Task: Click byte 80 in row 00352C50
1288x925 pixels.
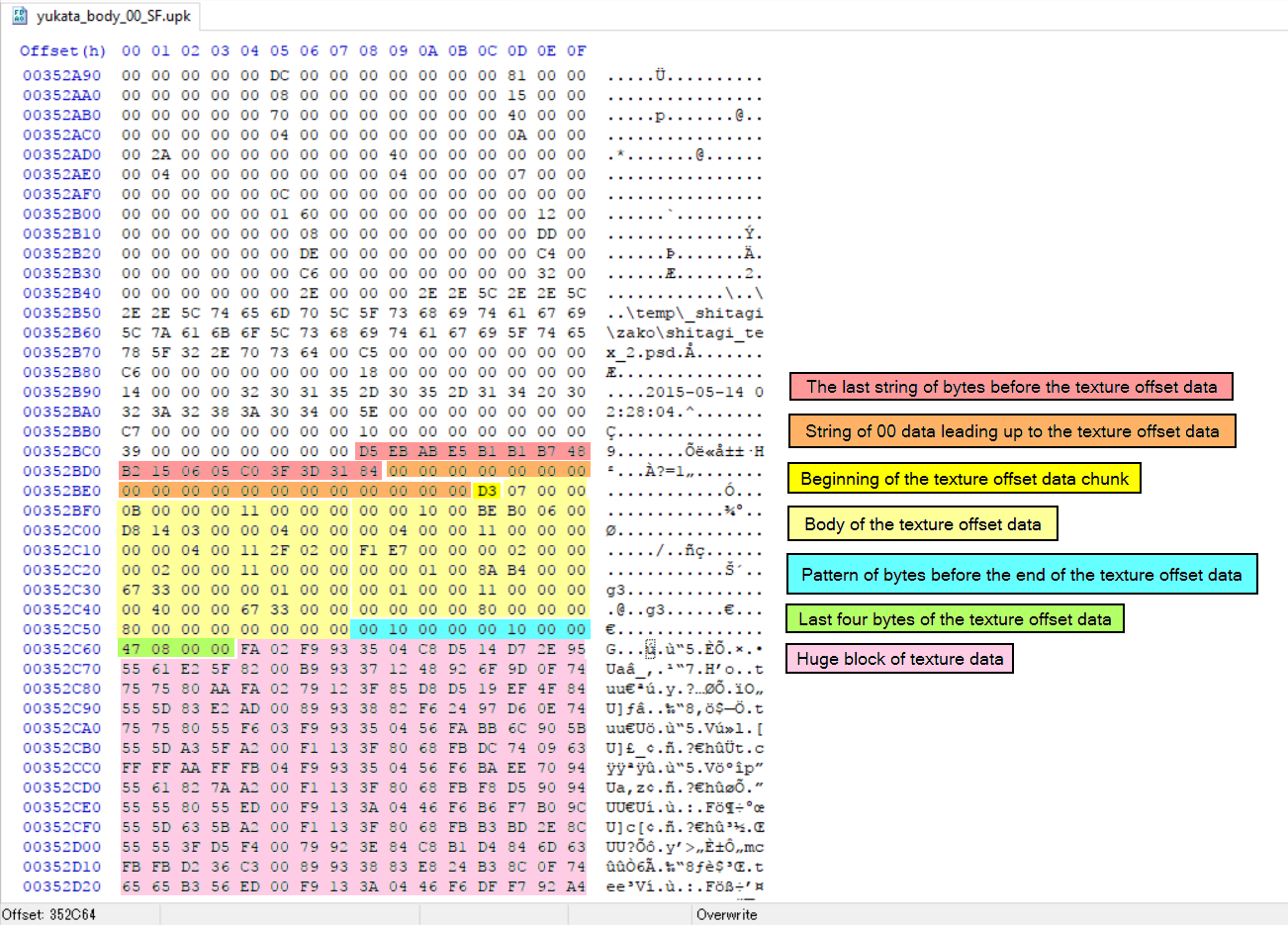Action: click(131, 629)
